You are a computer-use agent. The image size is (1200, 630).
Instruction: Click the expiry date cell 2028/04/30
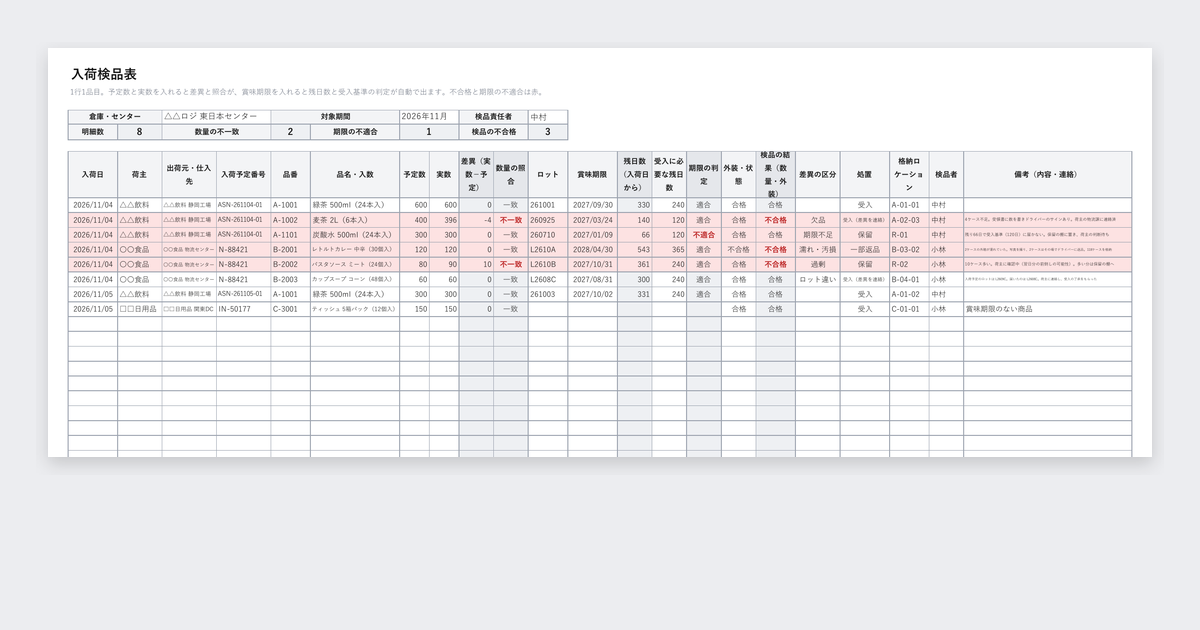593,250
